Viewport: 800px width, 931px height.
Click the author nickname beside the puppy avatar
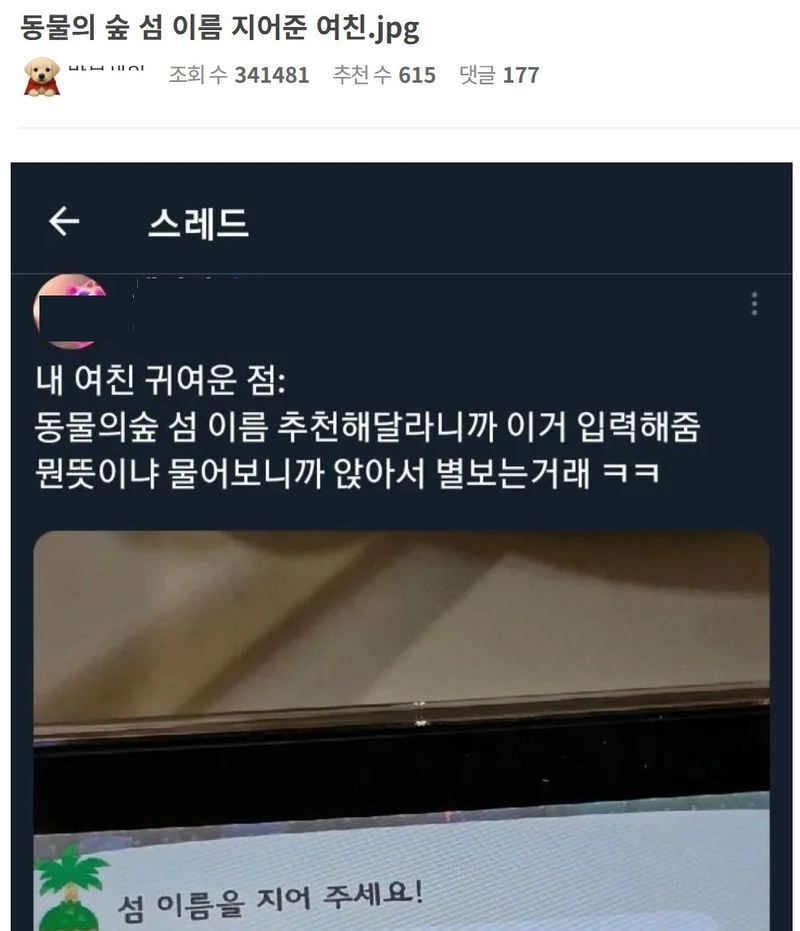[106, 69]
